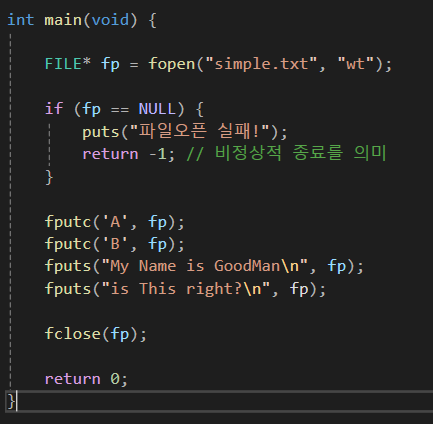Click the closing brace of main on the last line

point(11,401)
